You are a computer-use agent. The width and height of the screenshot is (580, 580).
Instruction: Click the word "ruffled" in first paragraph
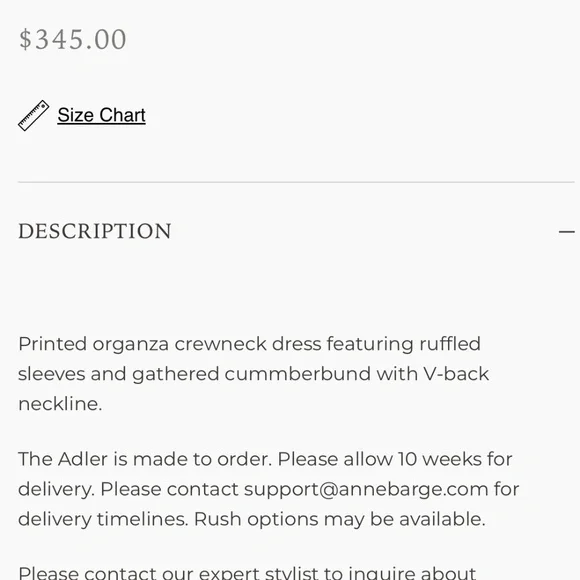coord(450,344)
